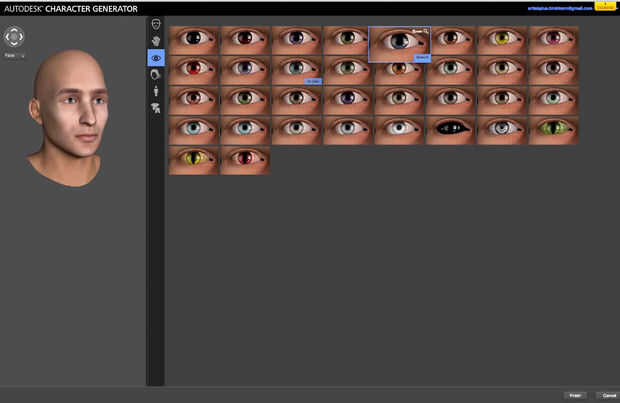Choose the green cat-slit eye thumbnail
The width and height of the screenshot is (620, 403).
coord(553,130)
